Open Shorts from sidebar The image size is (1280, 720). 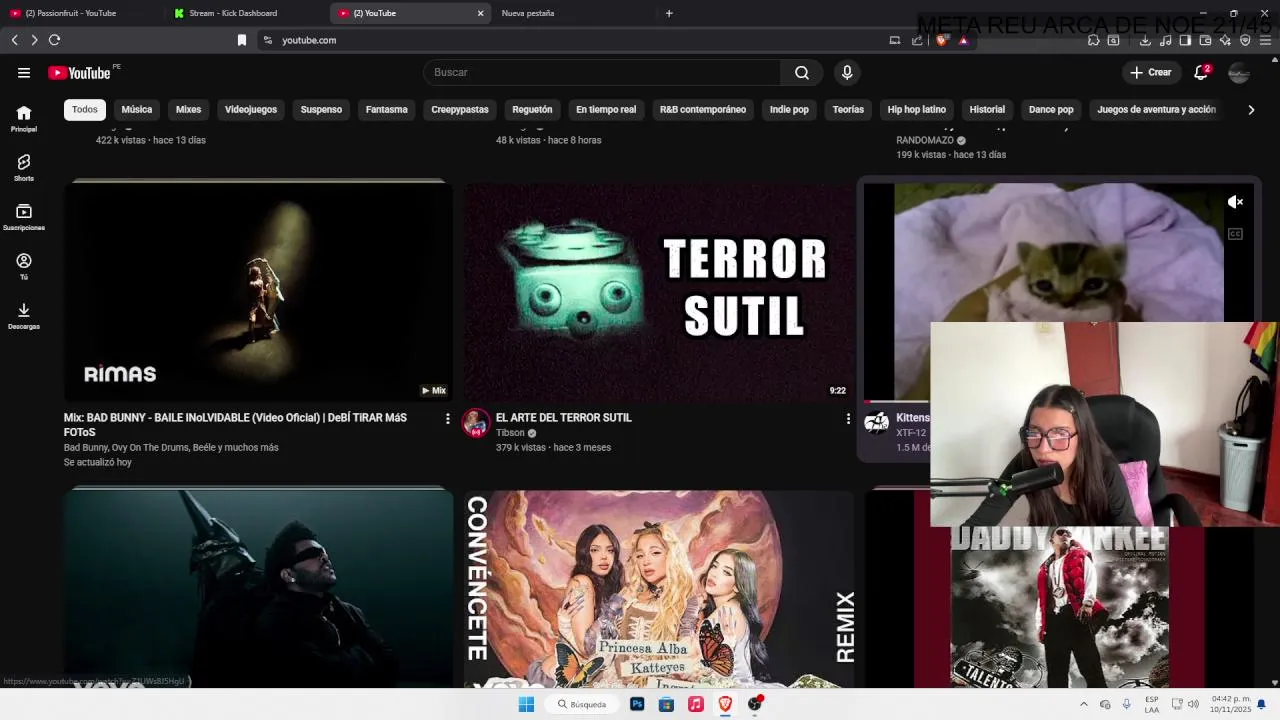pyautogui.click(x=24, y=167)
